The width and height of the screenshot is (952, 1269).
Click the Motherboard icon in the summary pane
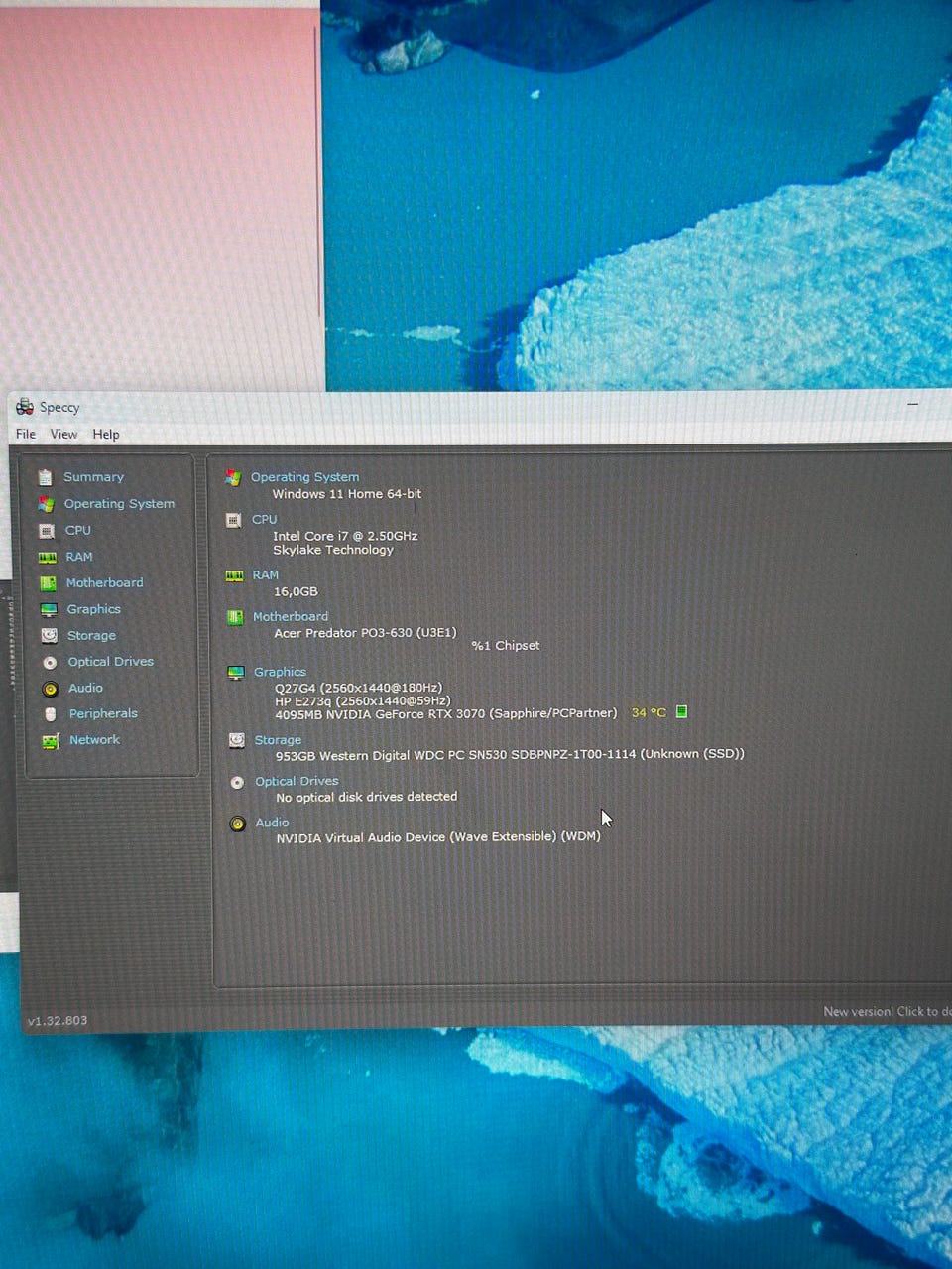coord(235,617)
